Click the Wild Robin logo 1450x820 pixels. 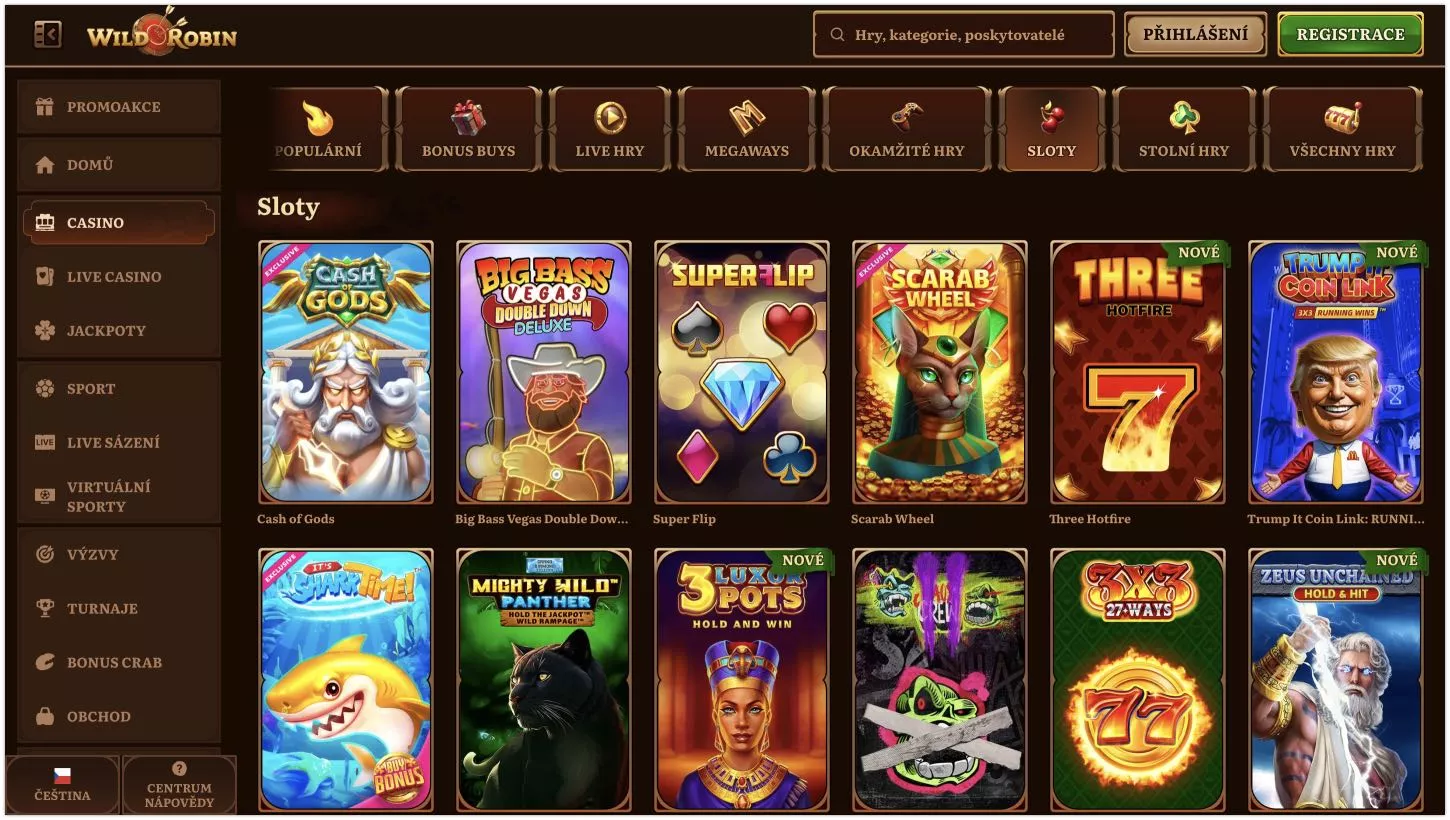(162, 32)
